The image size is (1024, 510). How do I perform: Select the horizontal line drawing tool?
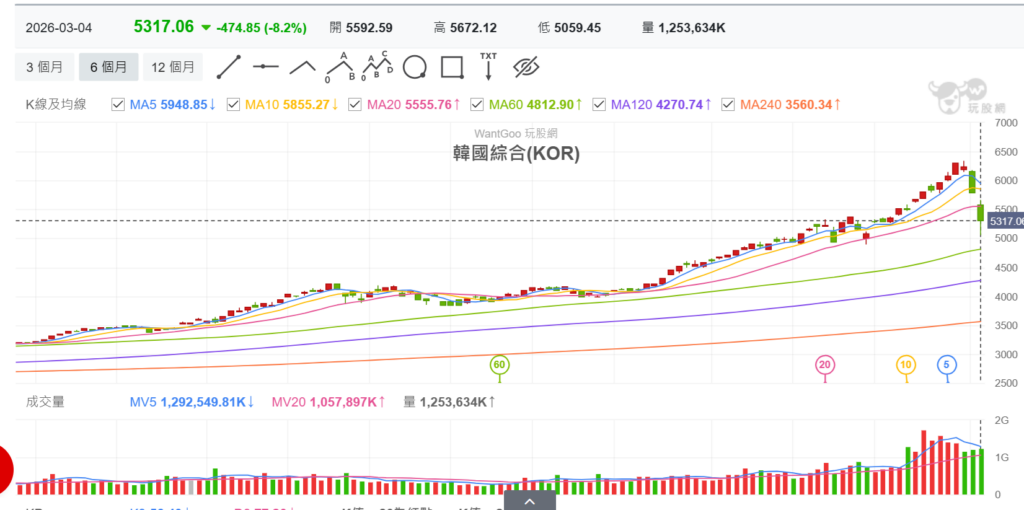tap(265, 67)
